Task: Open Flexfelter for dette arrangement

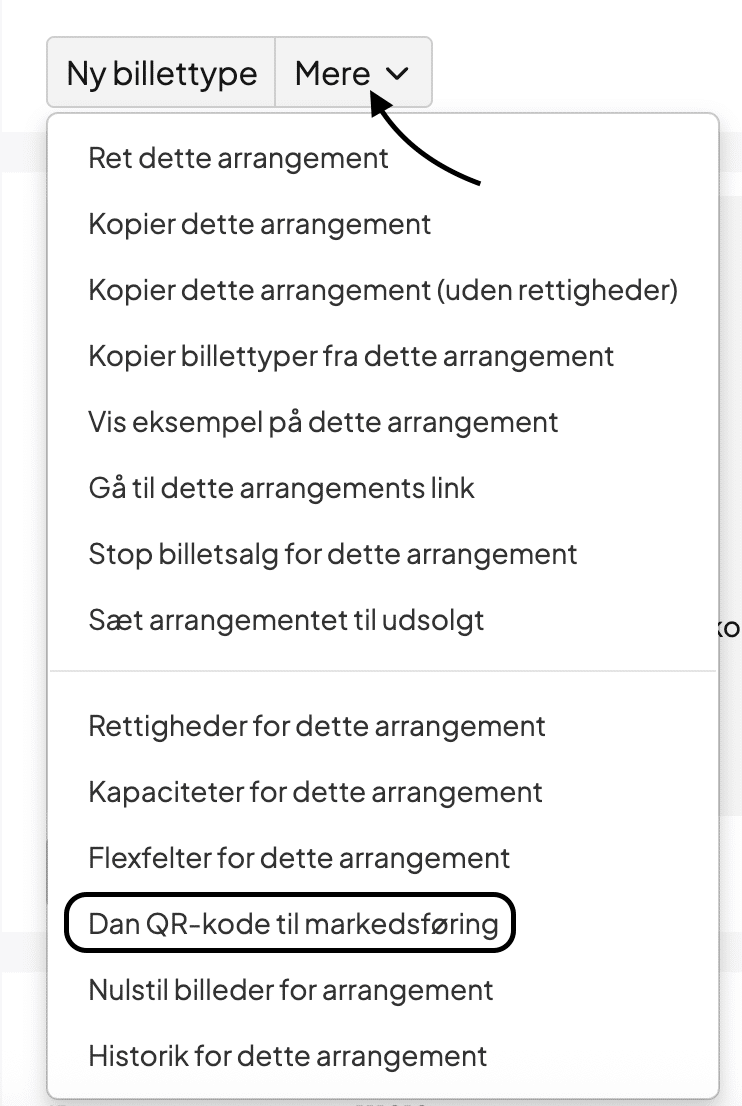Action: [x=299, y=858]
